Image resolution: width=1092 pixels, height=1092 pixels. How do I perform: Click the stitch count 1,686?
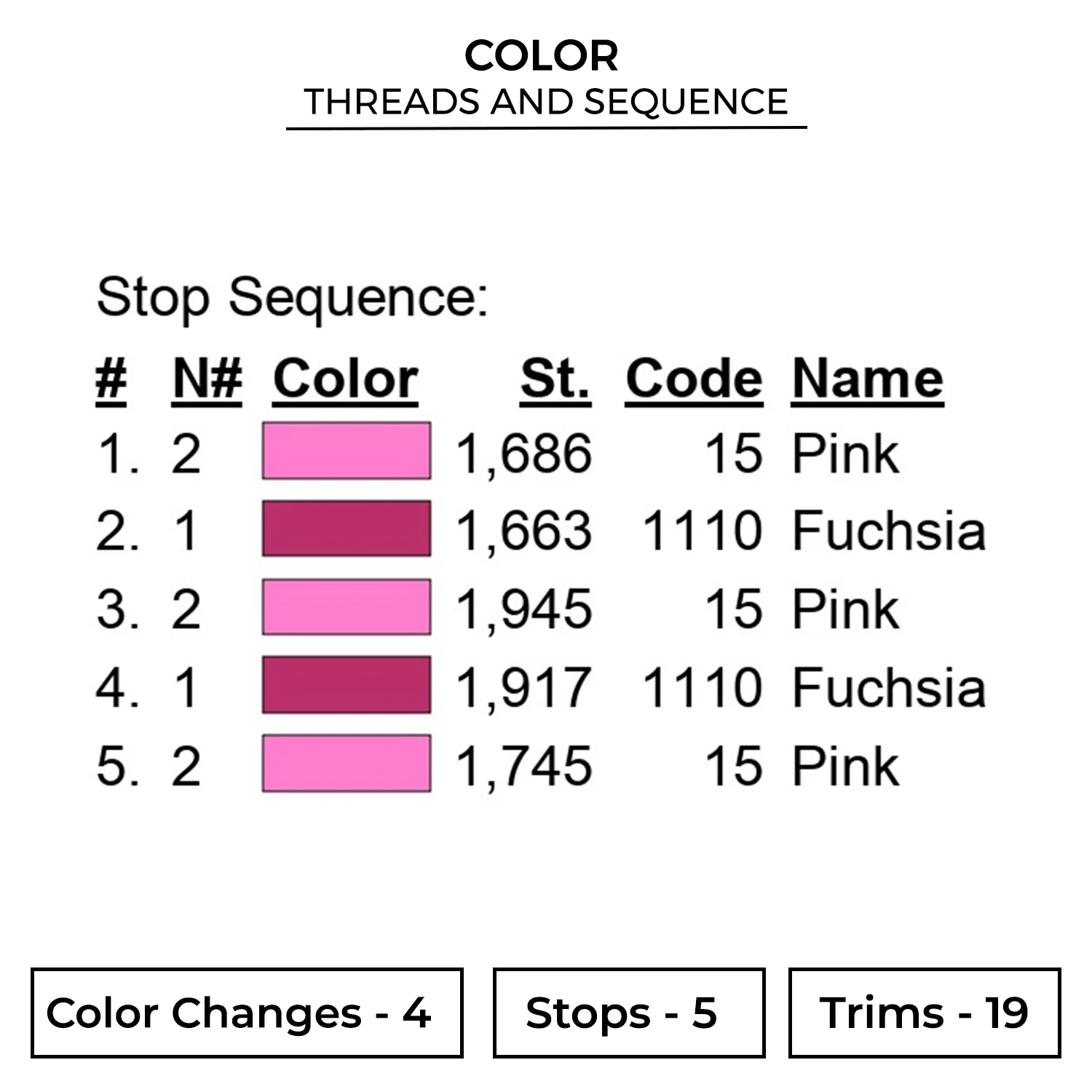(524, 454)
